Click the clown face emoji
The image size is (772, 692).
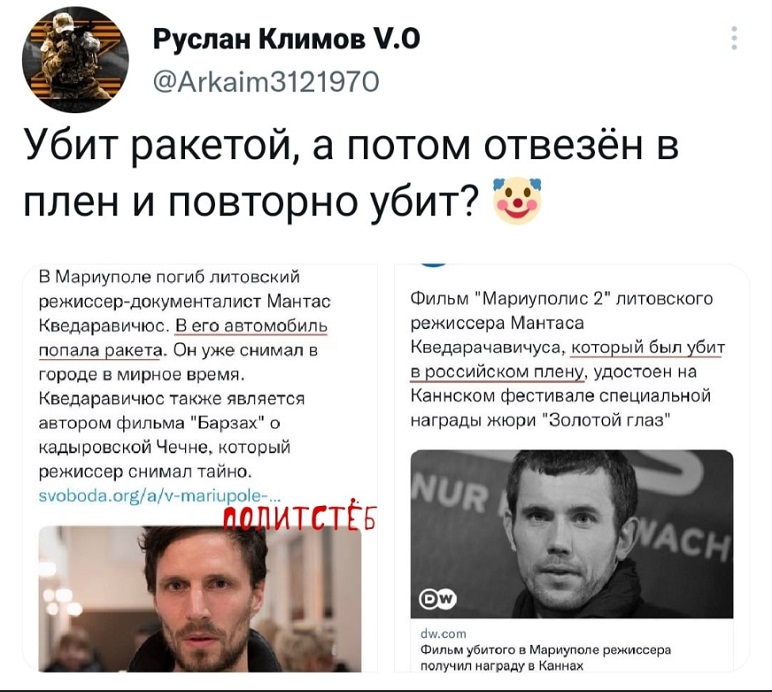(x=518, y=201)
